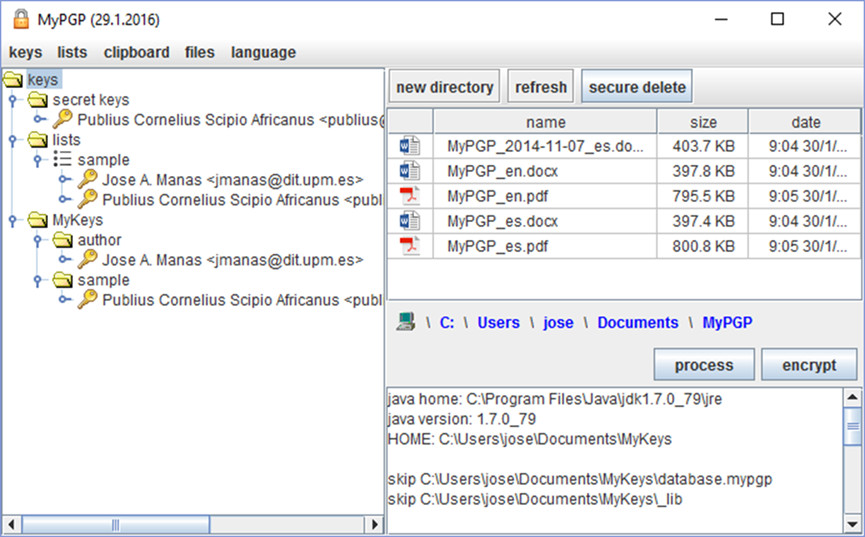The image size is (865, 537).
Task: Click the encrypt button
Action: pyautogui.click(x=809, y=365)
